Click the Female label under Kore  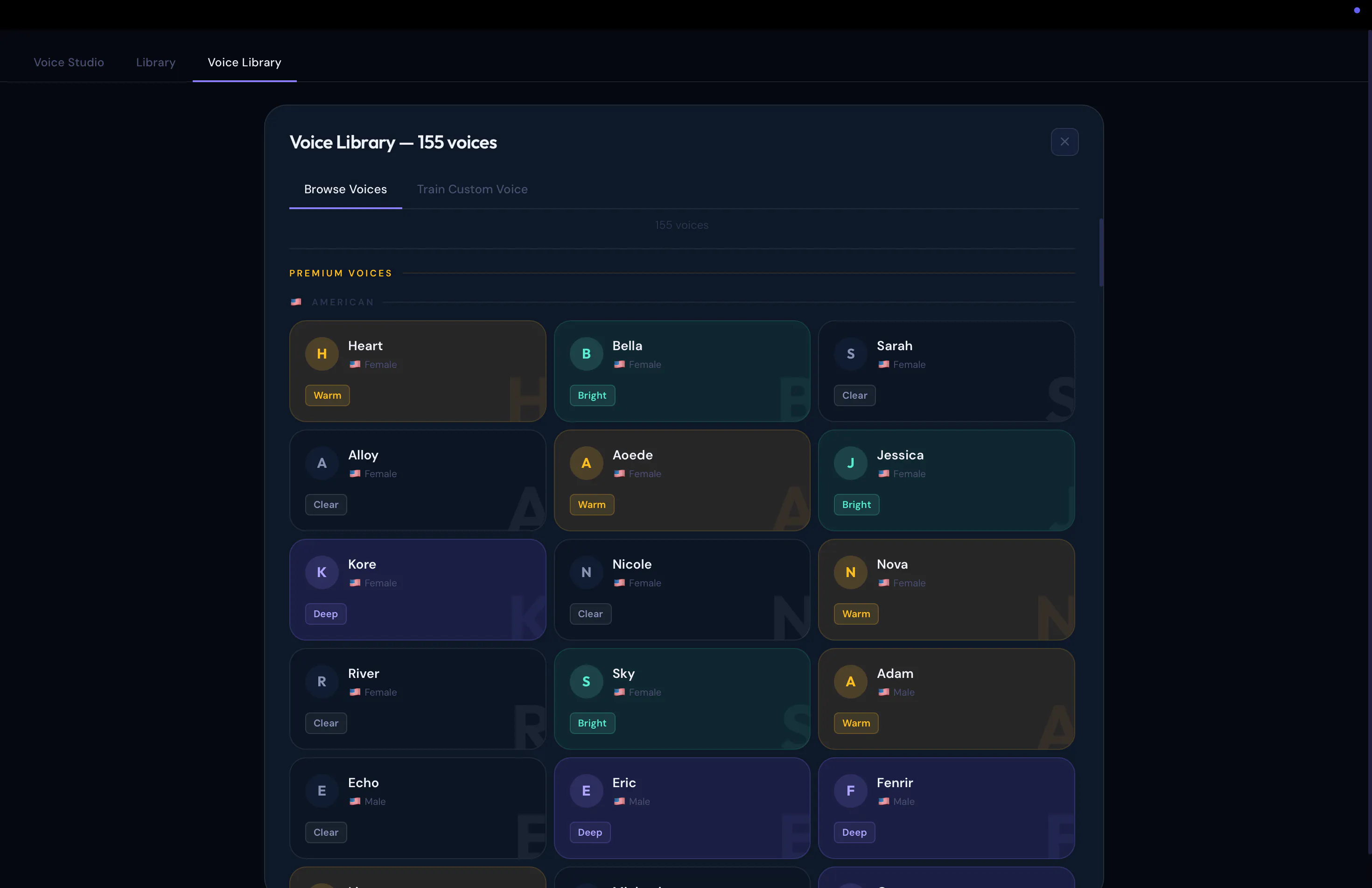[x=380, y=584]
